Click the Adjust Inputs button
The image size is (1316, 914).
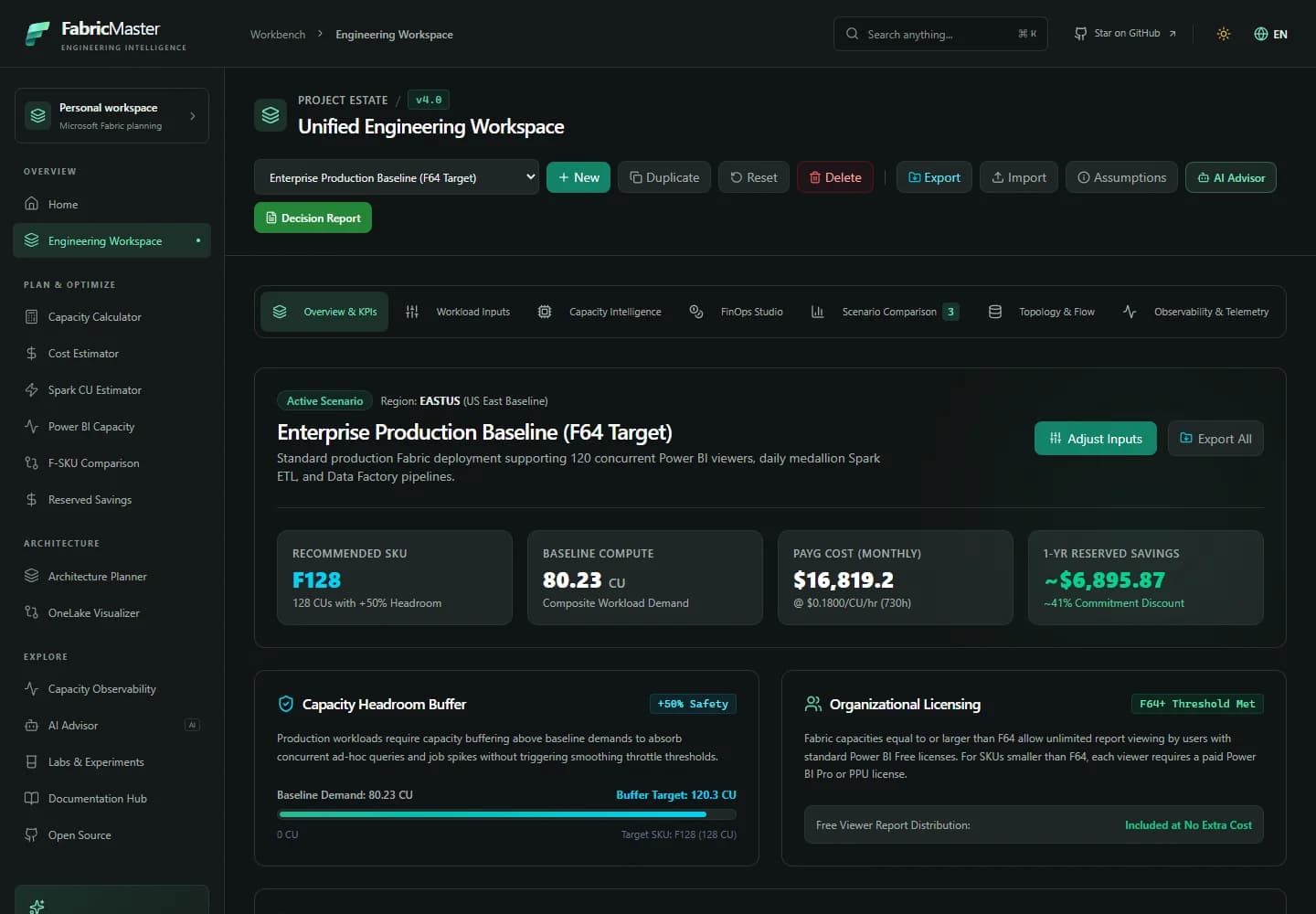pos(1096,438)
